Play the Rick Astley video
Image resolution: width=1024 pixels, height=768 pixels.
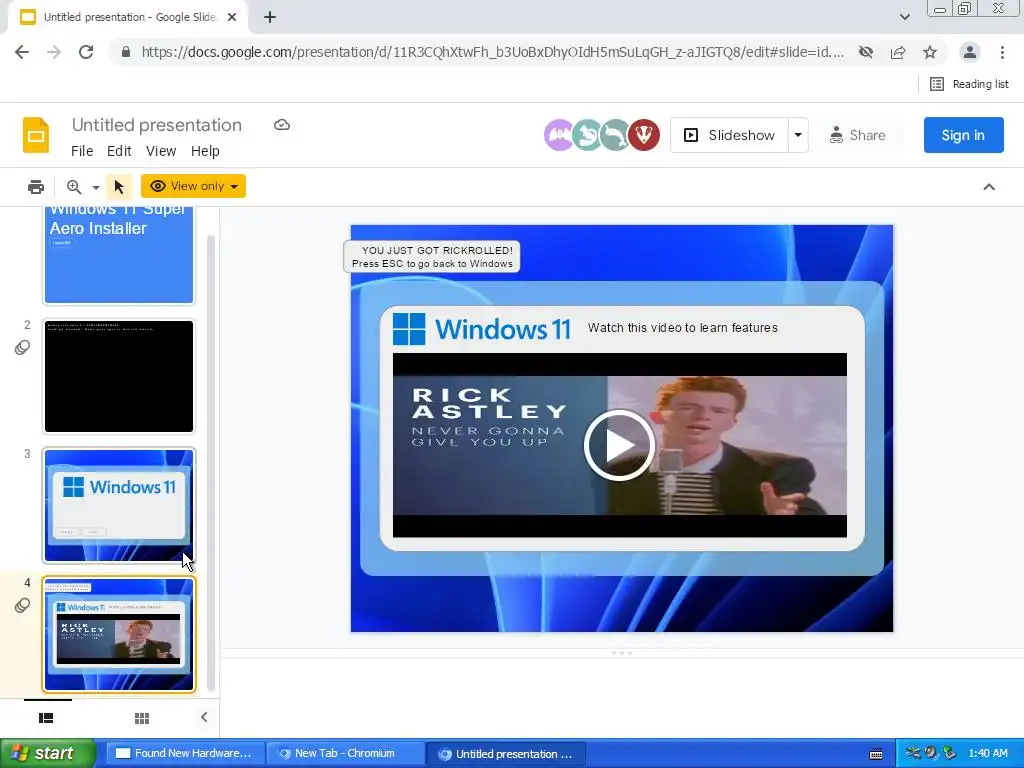pyautogui.click(x=619, y=445)
